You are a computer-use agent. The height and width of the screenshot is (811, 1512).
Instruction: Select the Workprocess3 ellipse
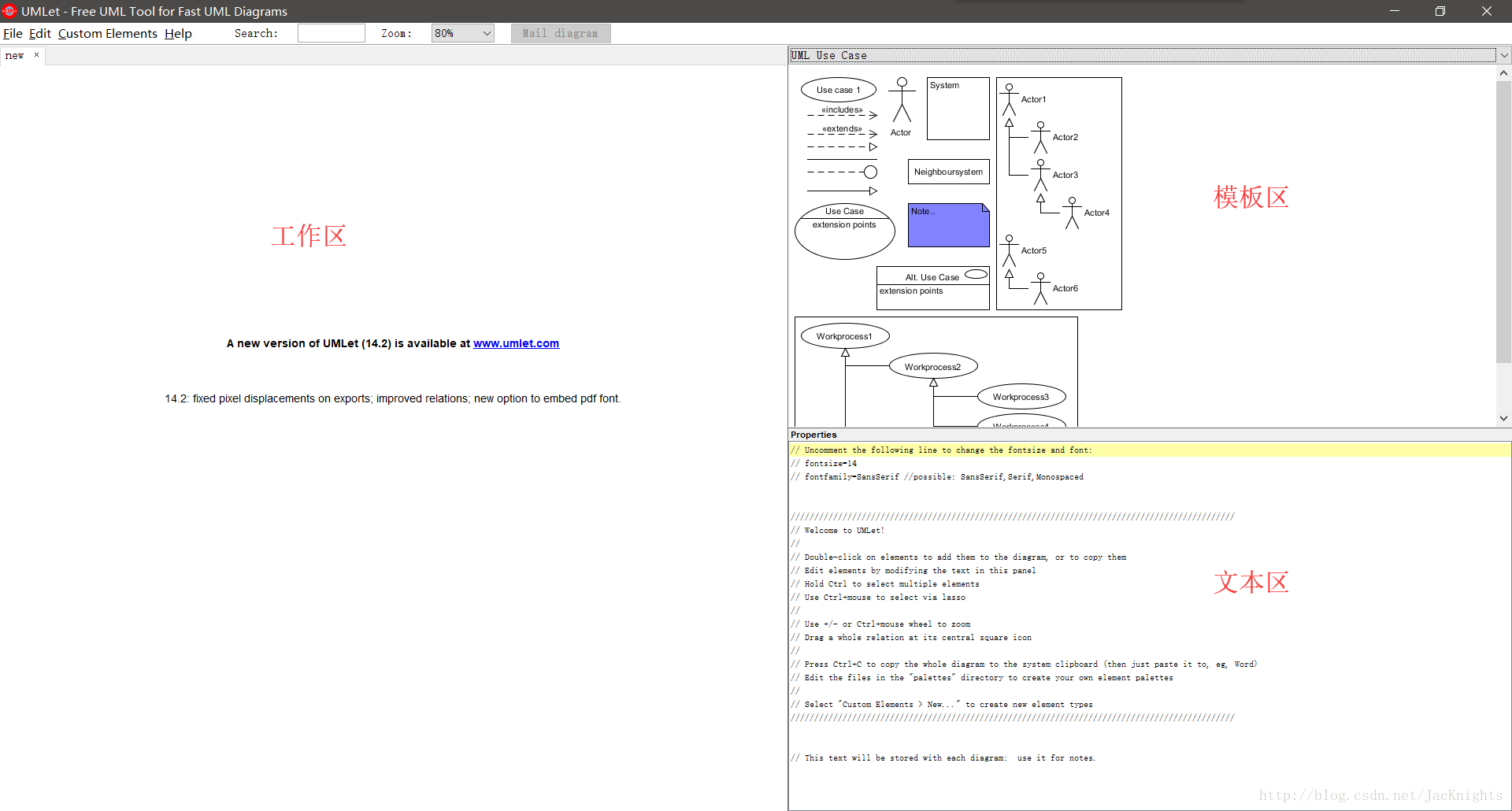pos(1021,397)
